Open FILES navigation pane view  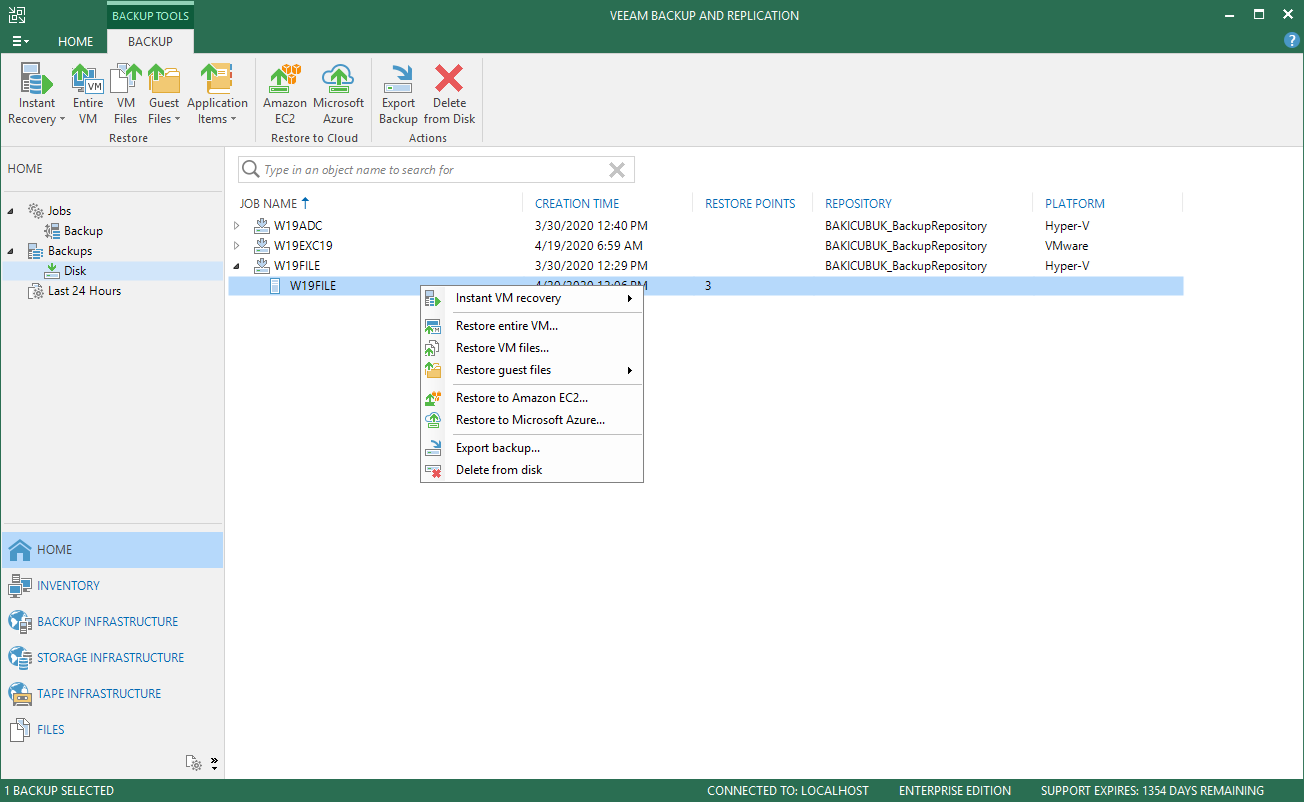(112, 730)
